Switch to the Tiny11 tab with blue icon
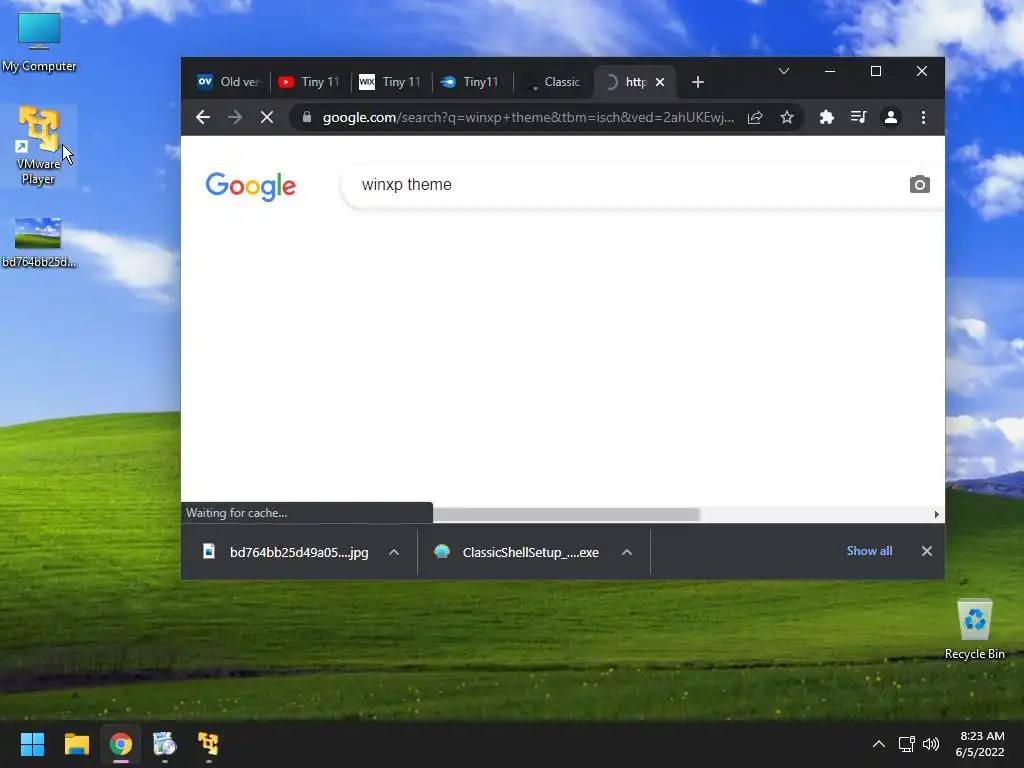Viewport: 1024px width, 768px height. click(472, 82)
